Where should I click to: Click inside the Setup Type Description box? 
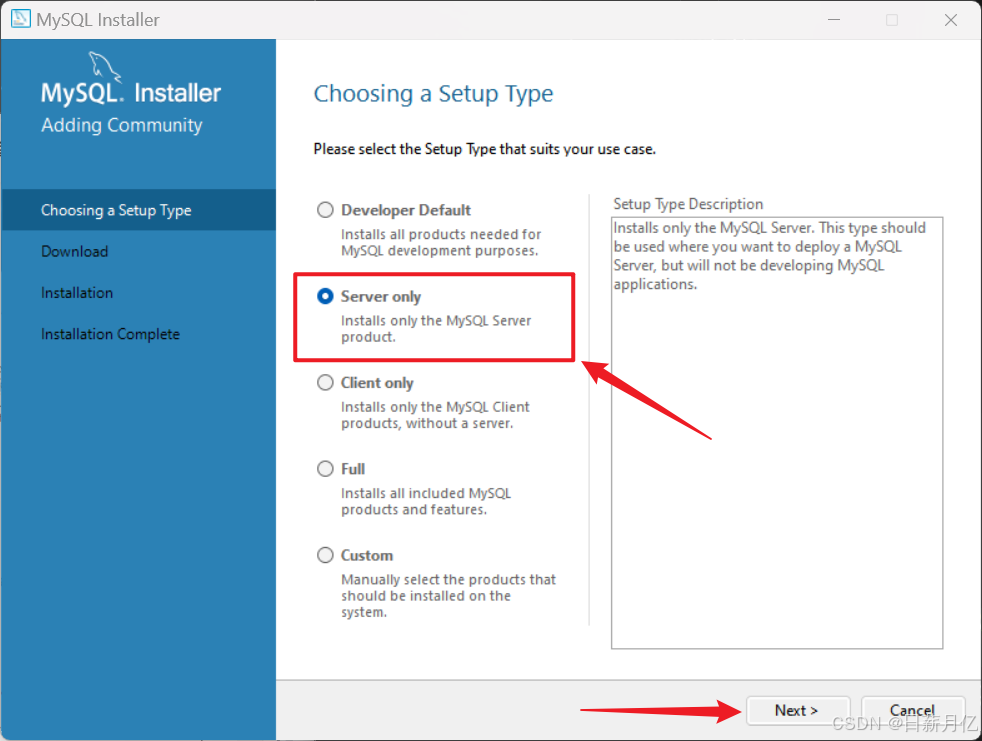point(777,433)
